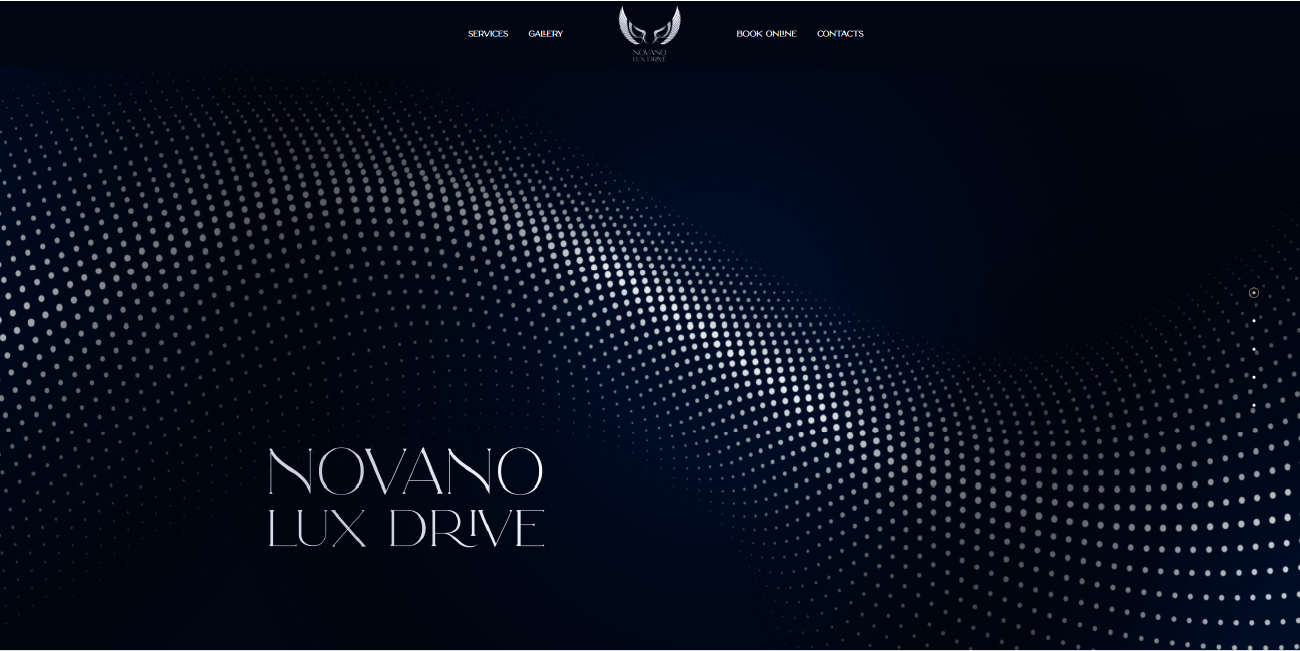Select the ringed first section dot
This screenshot has width=1300, height=651.
pos(1254,293)
